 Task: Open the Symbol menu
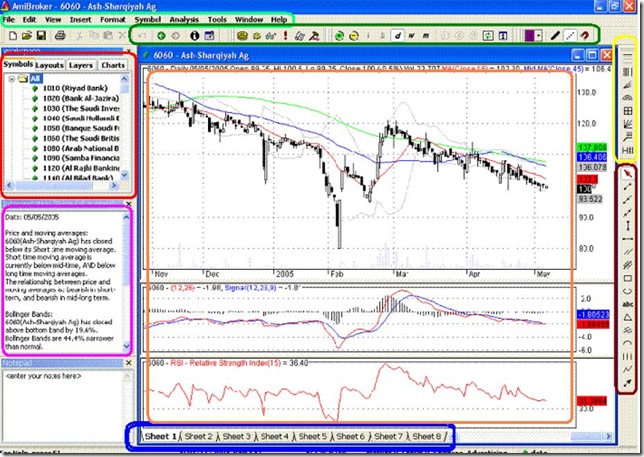pos(147,19)
